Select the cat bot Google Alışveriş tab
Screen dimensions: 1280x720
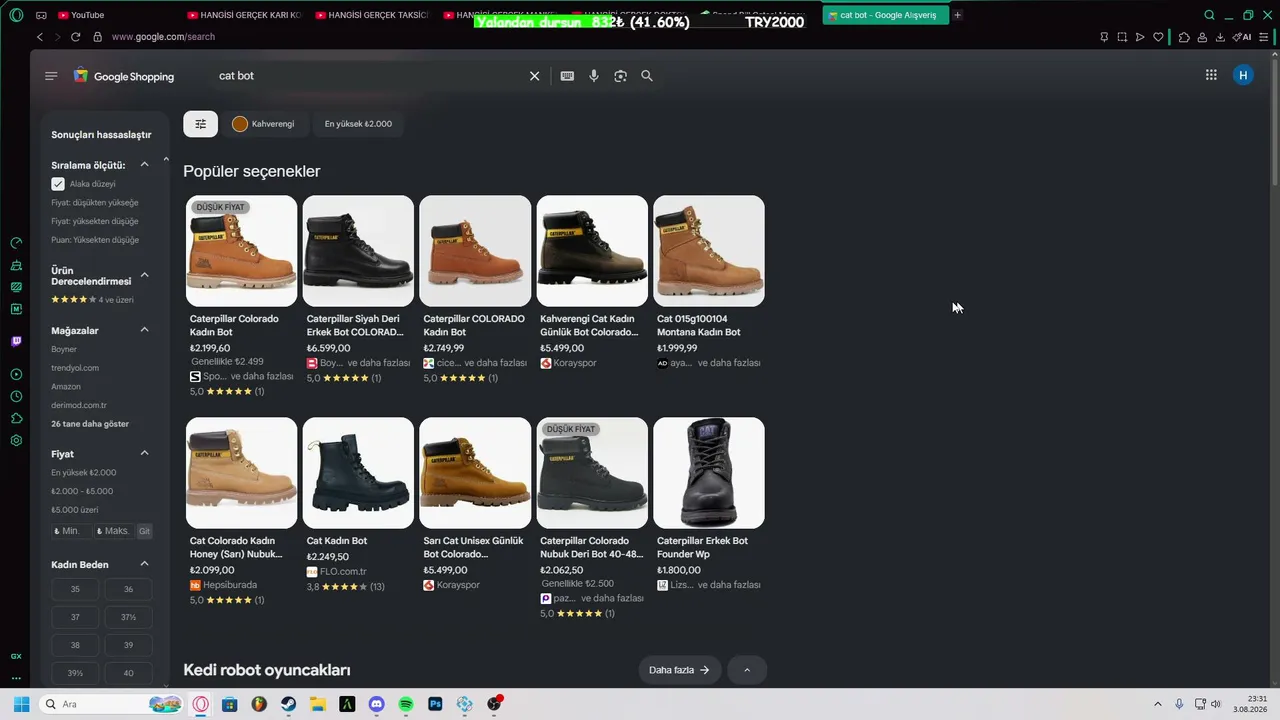point(885,15)
